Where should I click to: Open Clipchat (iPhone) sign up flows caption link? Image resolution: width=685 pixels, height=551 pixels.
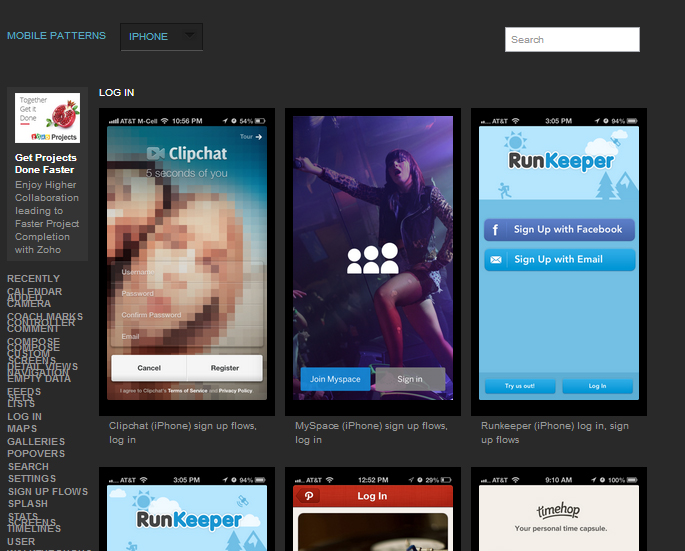click(183, 433)
